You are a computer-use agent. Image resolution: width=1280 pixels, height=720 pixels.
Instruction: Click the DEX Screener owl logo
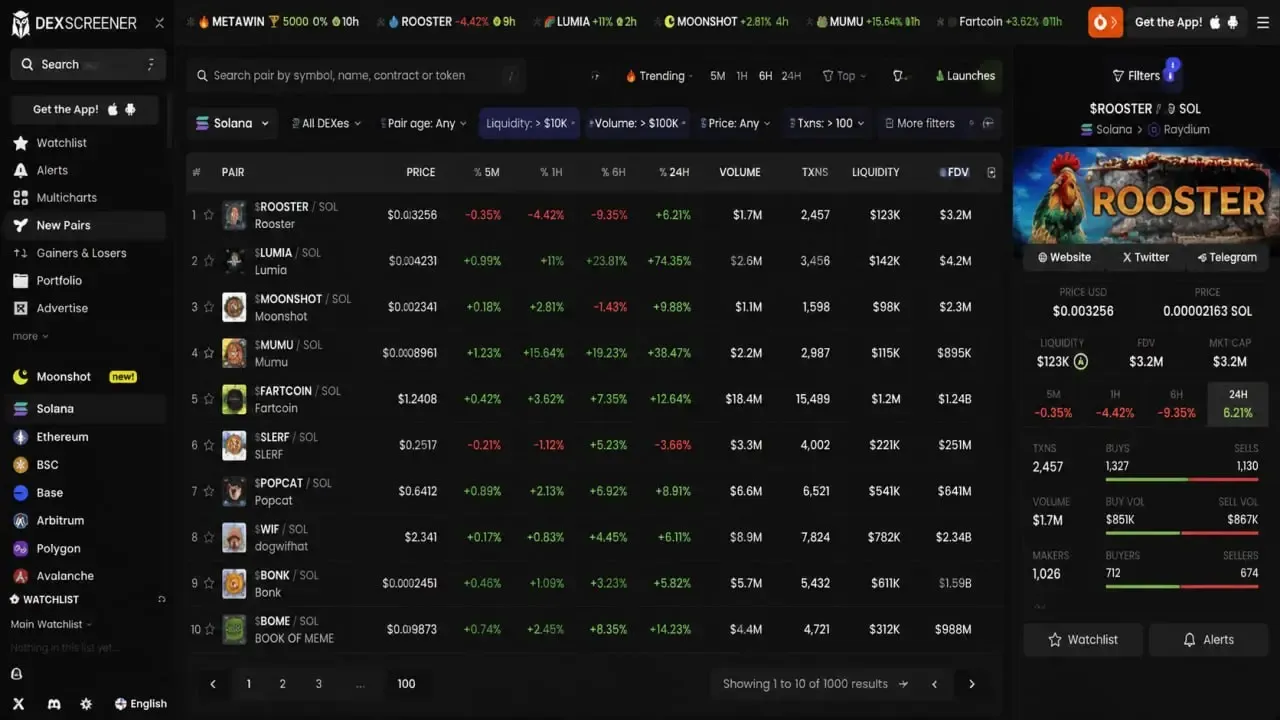click(21, 23)
